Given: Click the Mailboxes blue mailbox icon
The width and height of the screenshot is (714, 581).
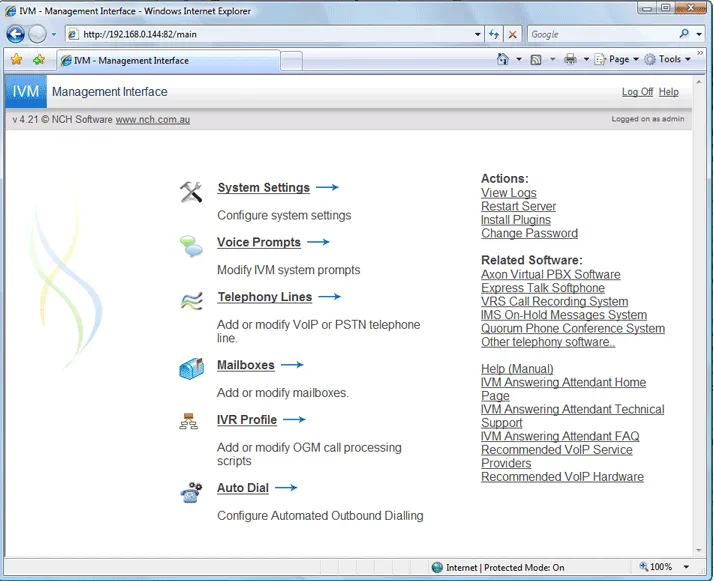Looking at the screenshot, I should point(191,368).
